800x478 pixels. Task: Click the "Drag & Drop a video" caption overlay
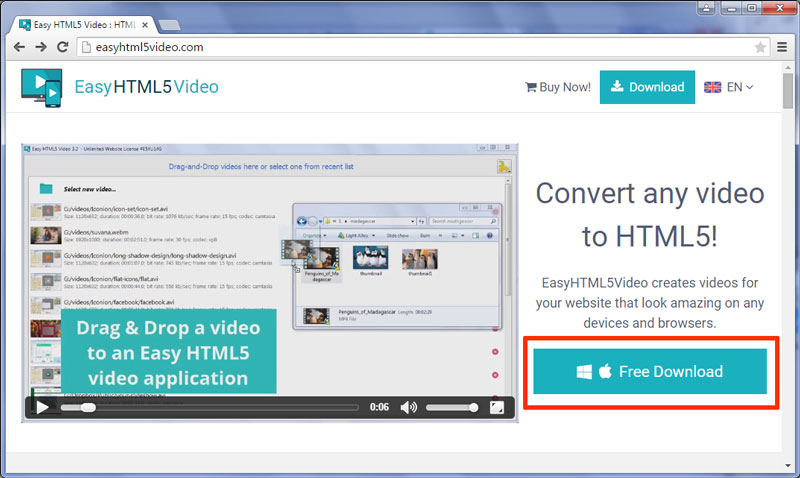[168, 352]
